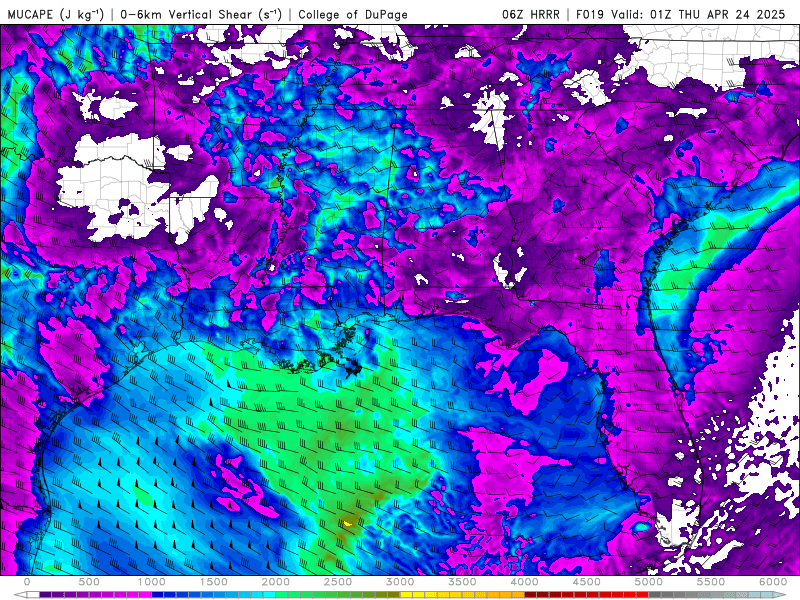This screenshot has height=600, width=800.
Task: Click the F019 Valid: 01Z THU APR 24 2025 text
Action: (x=681, y=14)
